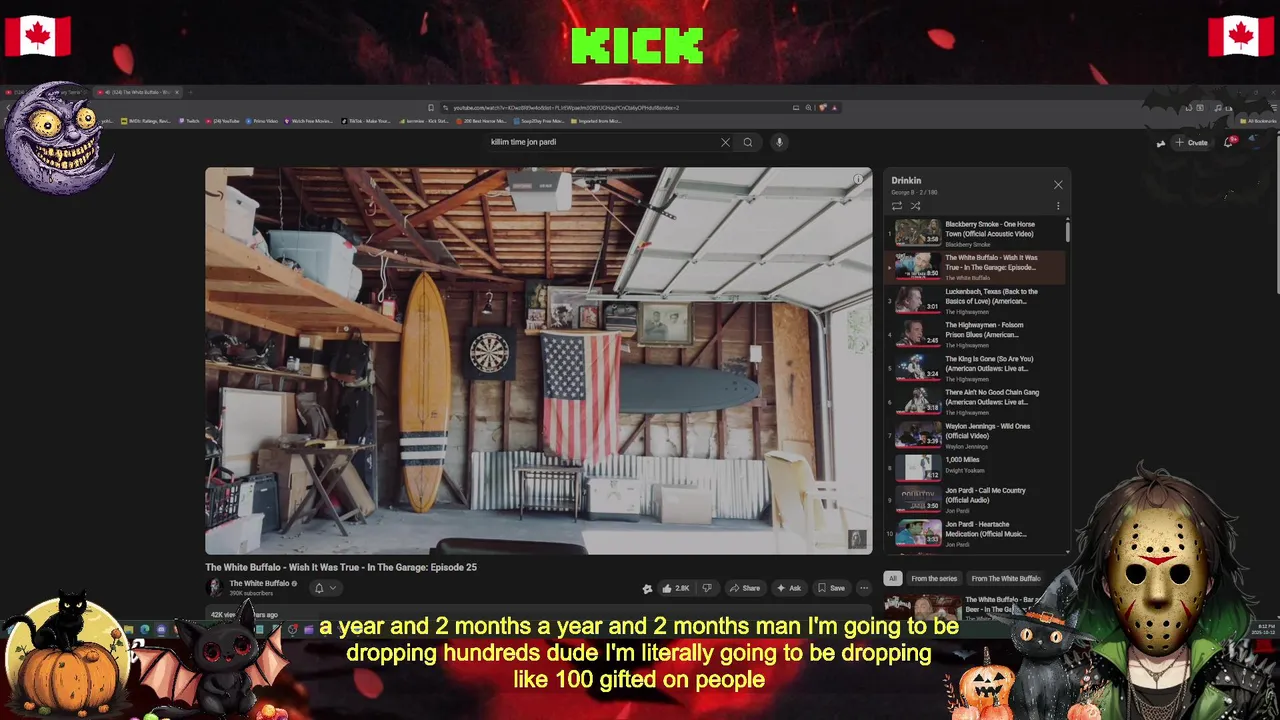Click the Create button in YouTube header
The width and height of the screenshot is (1280, 720).
coord(1192,143)
